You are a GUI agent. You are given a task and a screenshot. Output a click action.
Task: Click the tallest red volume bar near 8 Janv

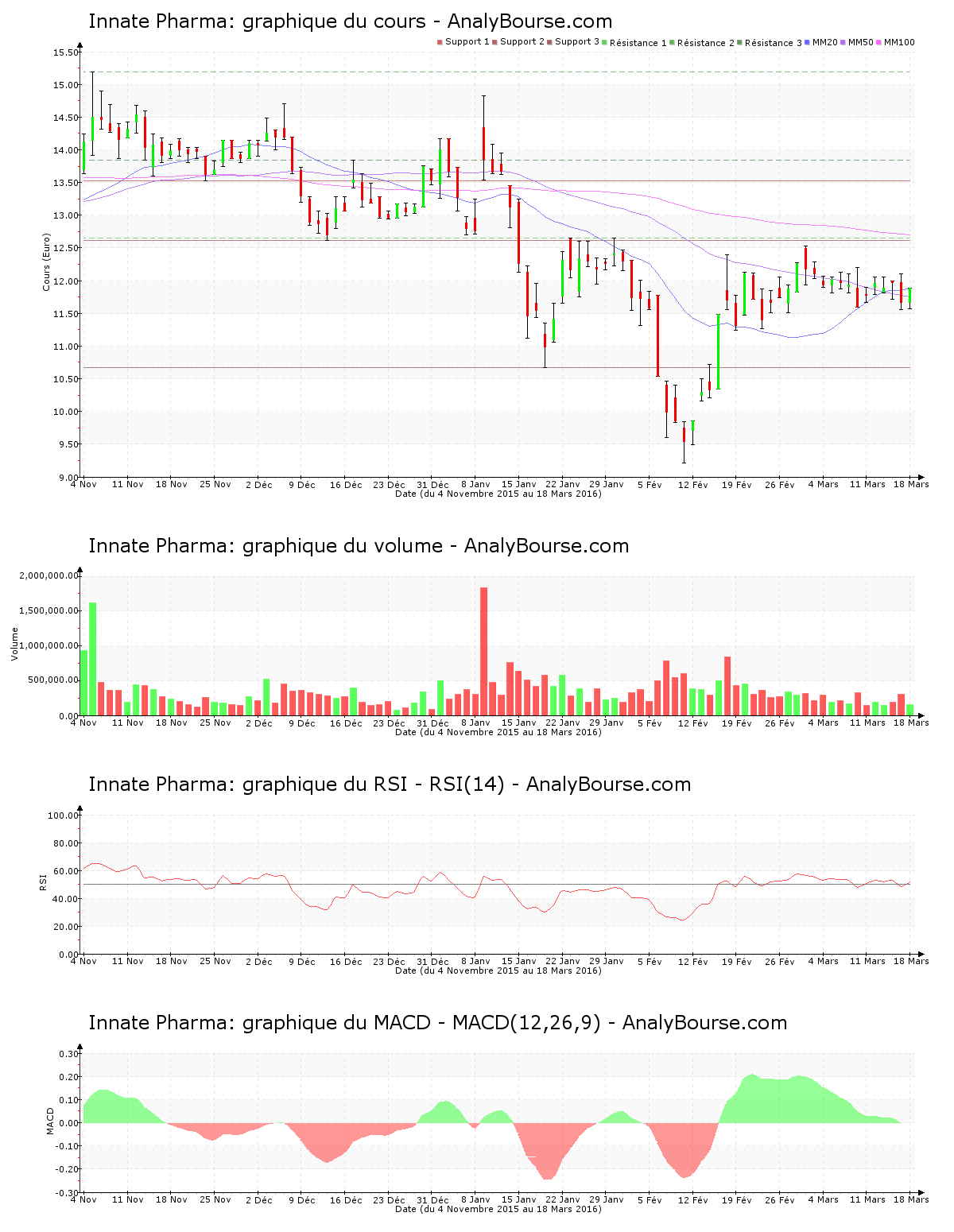pyautogui.click(x=483, y=652)
